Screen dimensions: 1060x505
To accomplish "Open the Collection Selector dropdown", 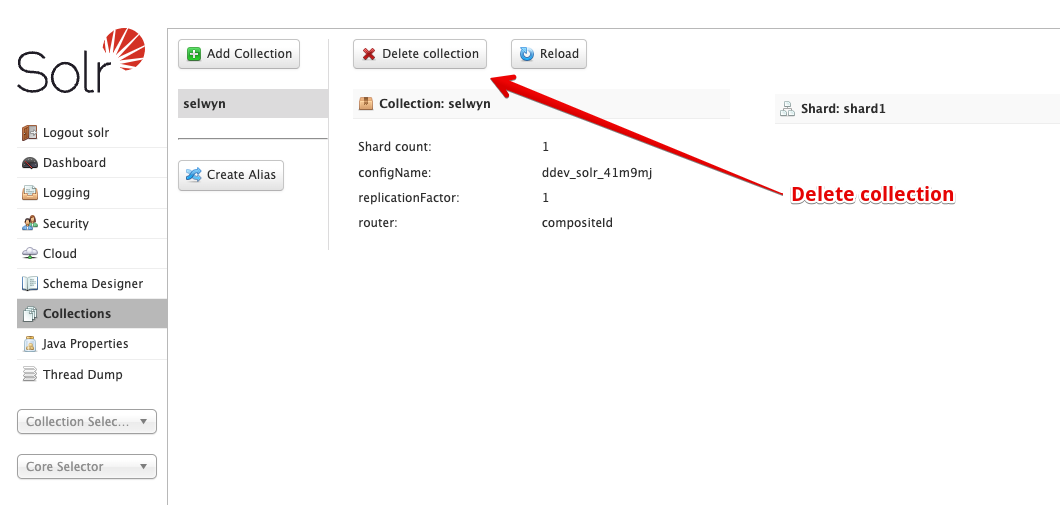I will point(87,422).
